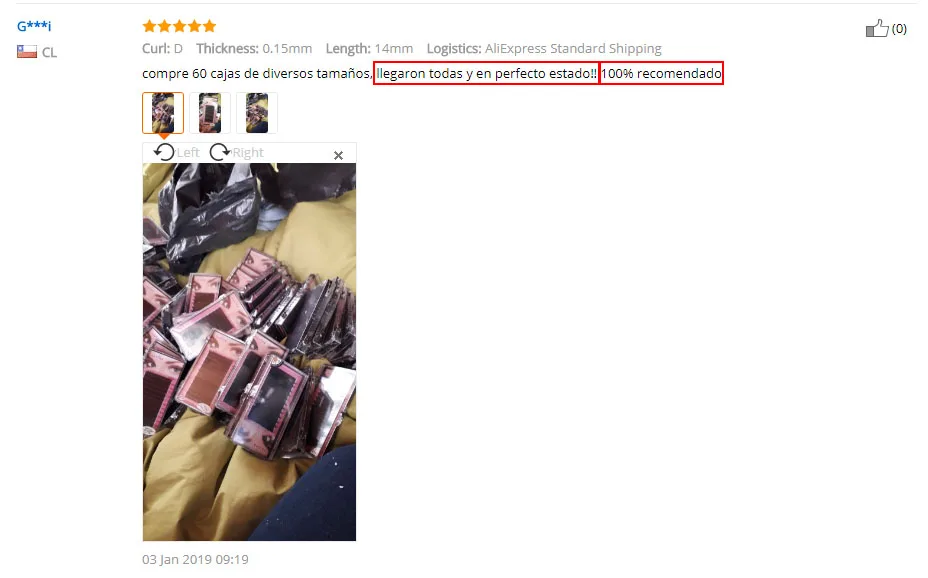Click the CL country code label

(49, 53)
